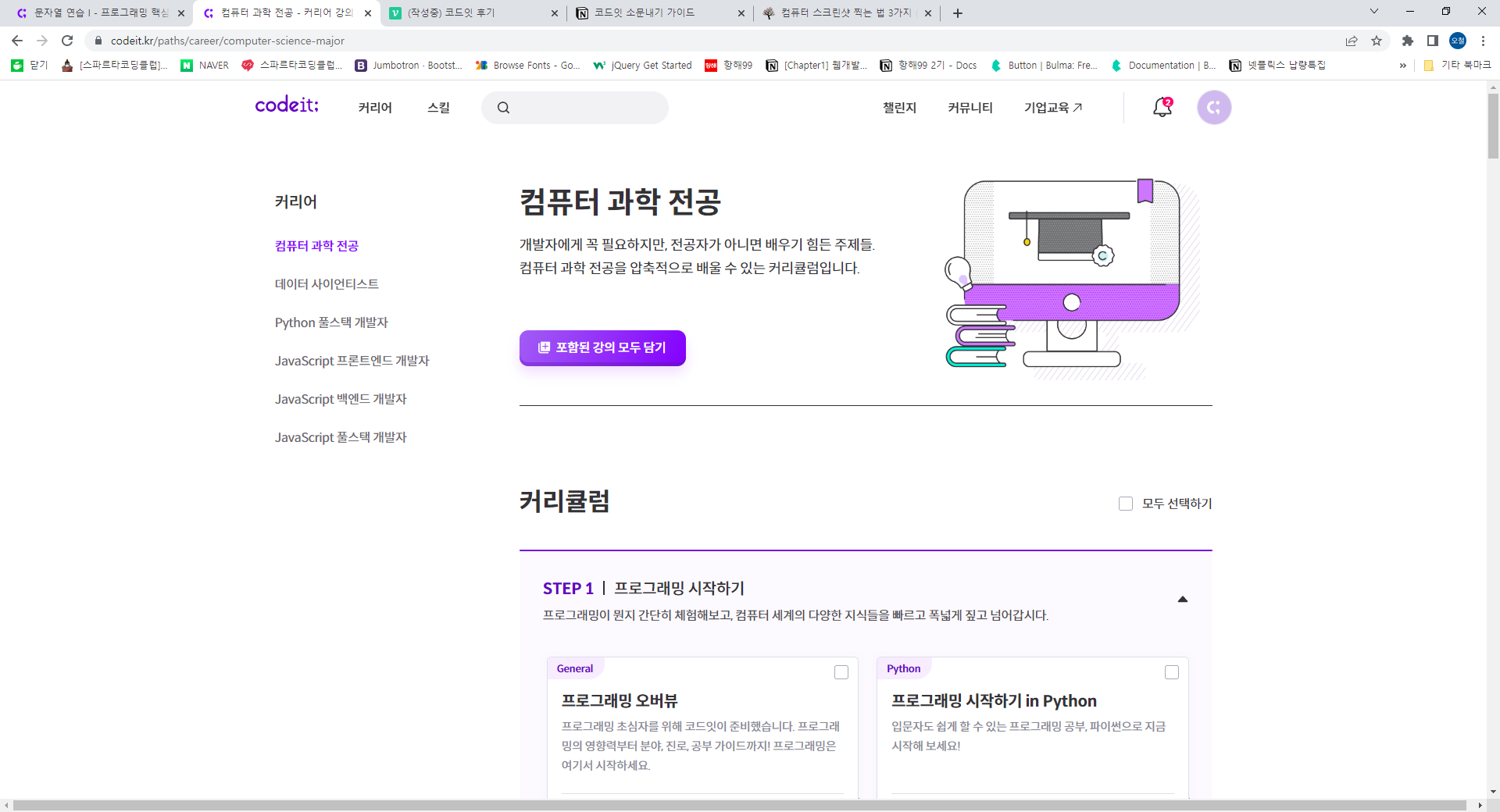This screenshot has width=1500, height=812.
Task: Open the extensions puzzle icon
Action: (1408, 41)
